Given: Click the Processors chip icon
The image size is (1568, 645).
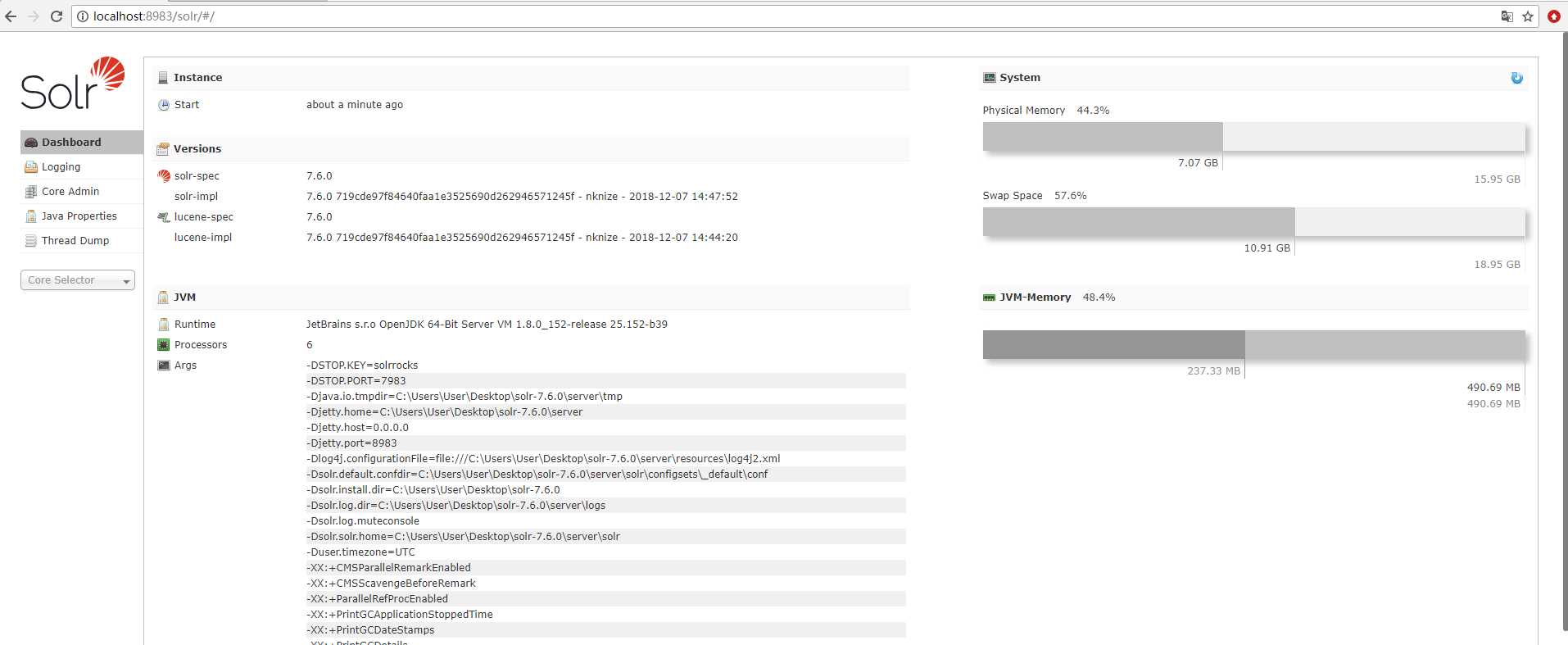Looking at the screenshot, I should point(164,345).
